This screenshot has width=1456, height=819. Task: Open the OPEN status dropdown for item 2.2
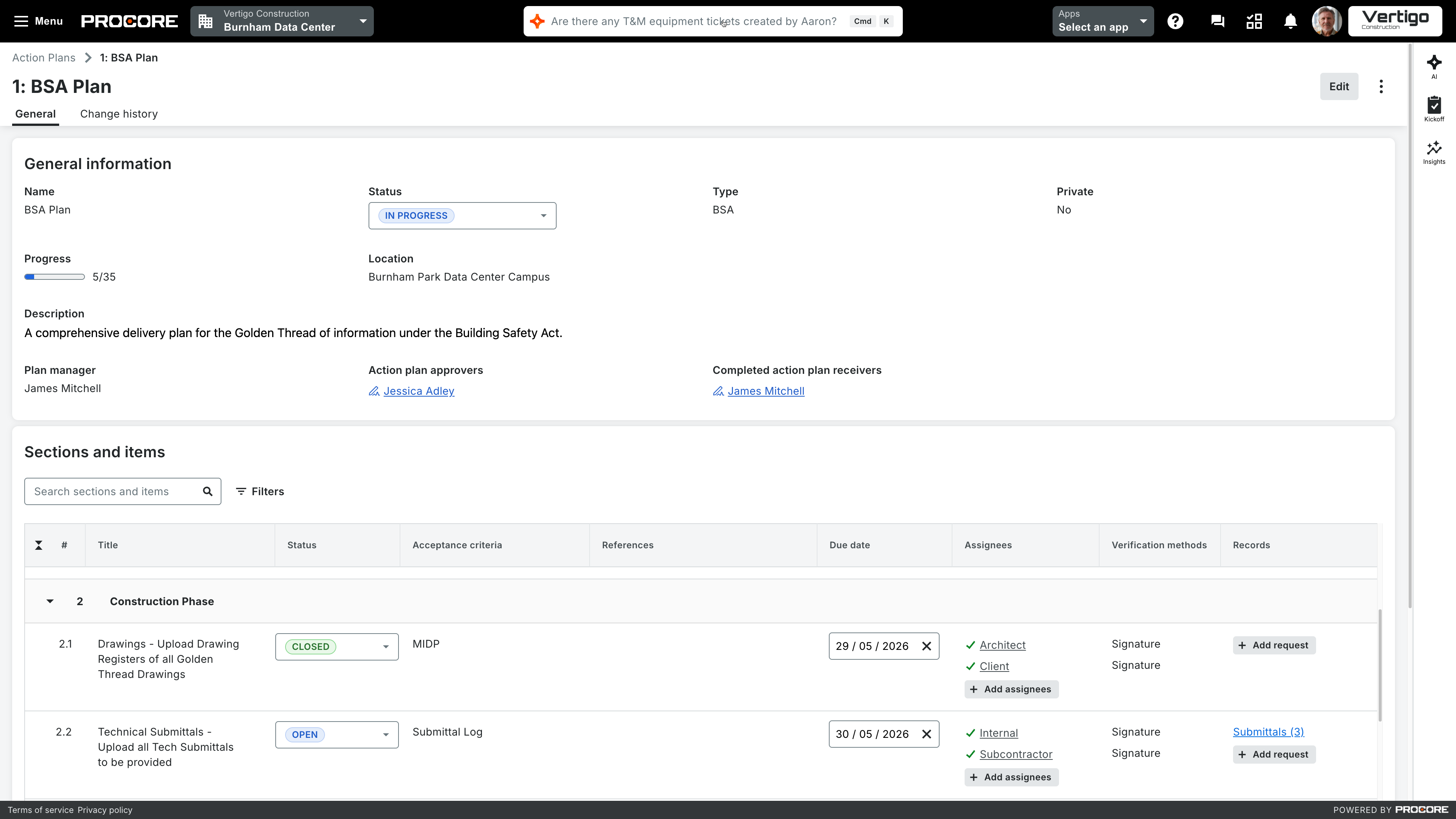[337, 735]
